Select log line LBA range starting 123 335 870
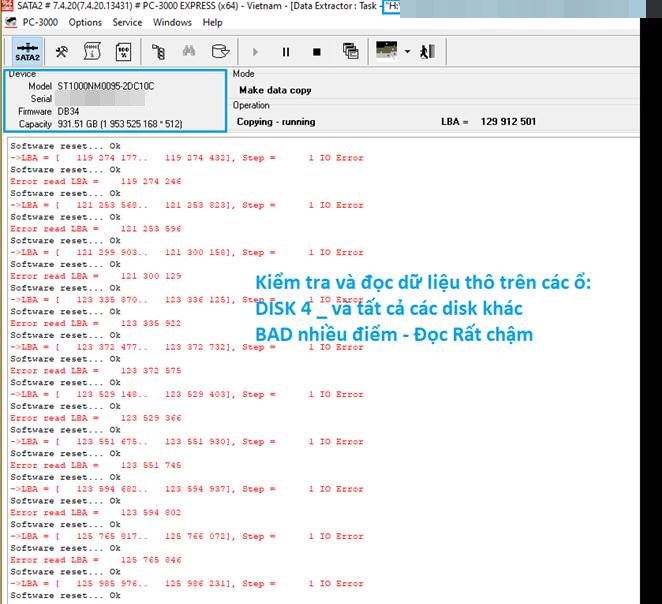Viewport: 662px width, 604px height. pos(187,300)
